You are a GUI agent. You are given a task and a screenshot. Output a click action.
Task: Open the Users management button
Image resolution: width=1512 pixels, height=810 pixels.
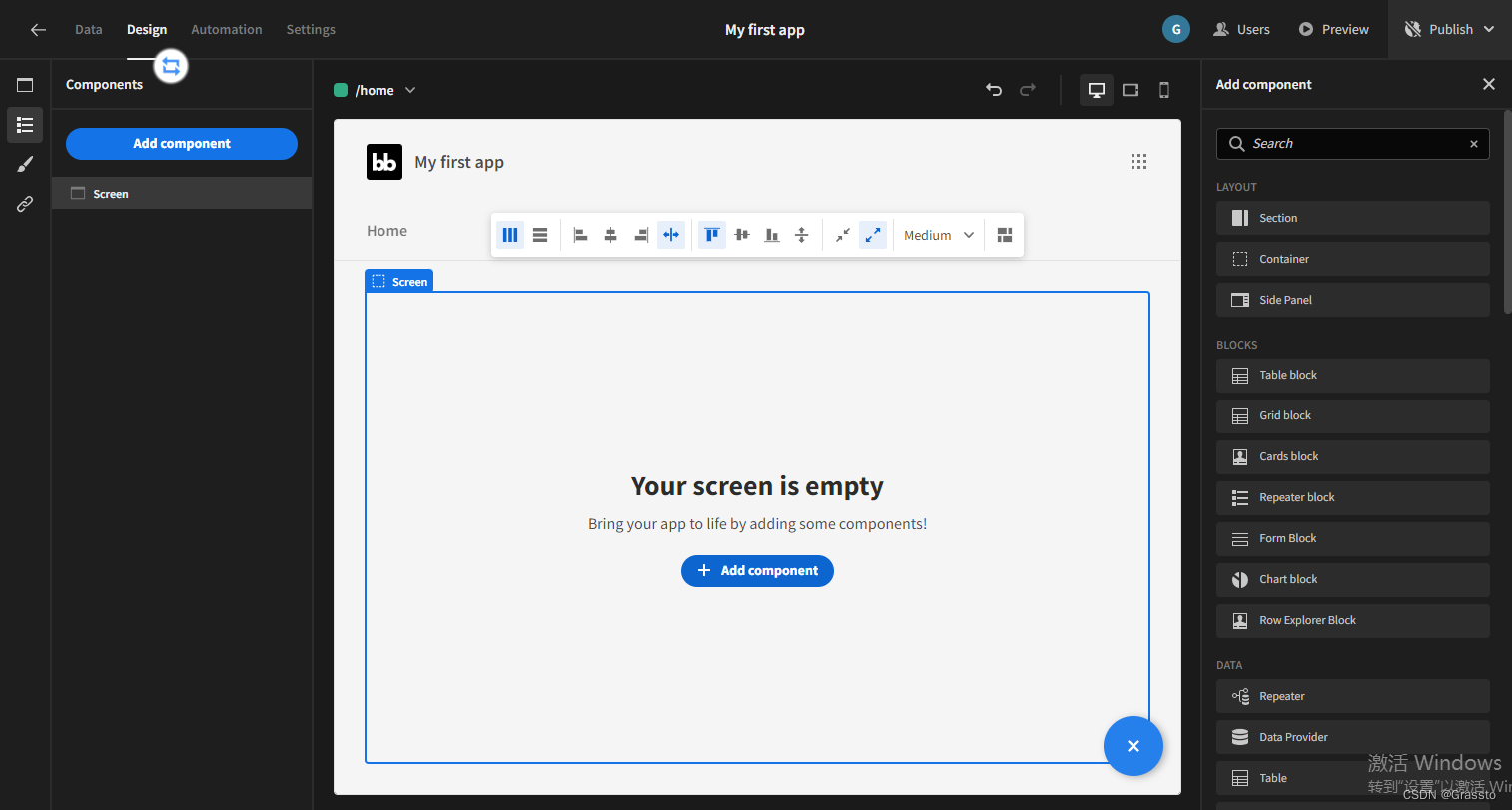click(1241, 30)
